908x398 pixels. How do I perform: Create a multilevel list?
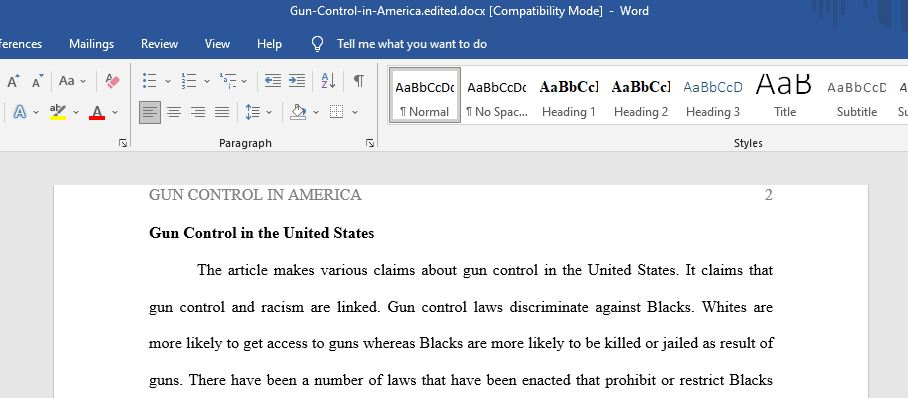[x=228, y=81]
